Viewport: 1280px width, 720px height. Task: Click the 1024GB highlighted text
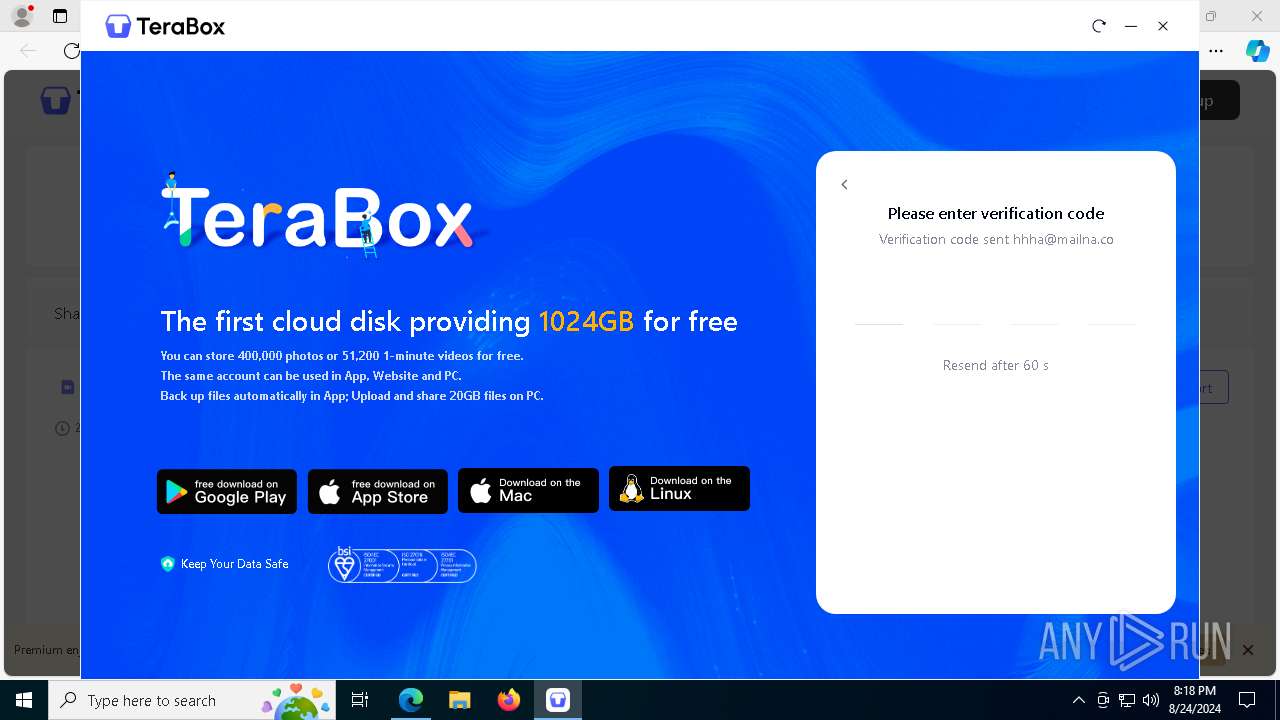point(586,321)
